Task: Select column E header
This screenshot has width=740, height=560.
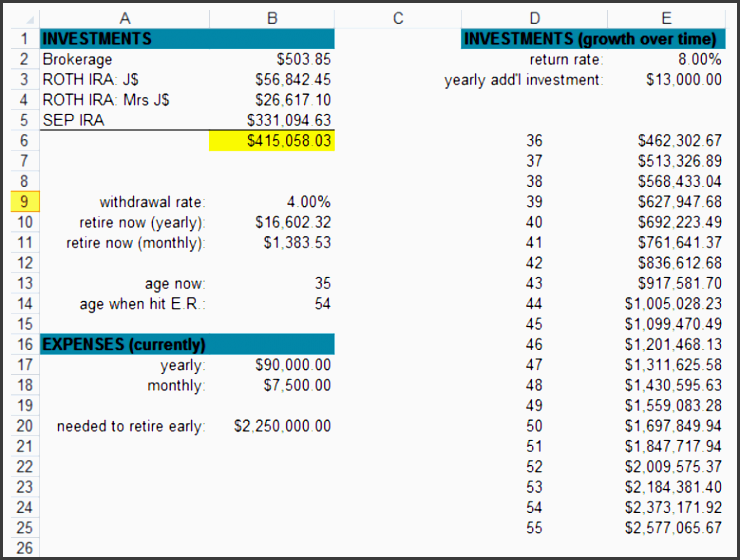Action: click(x=666, y=17)
